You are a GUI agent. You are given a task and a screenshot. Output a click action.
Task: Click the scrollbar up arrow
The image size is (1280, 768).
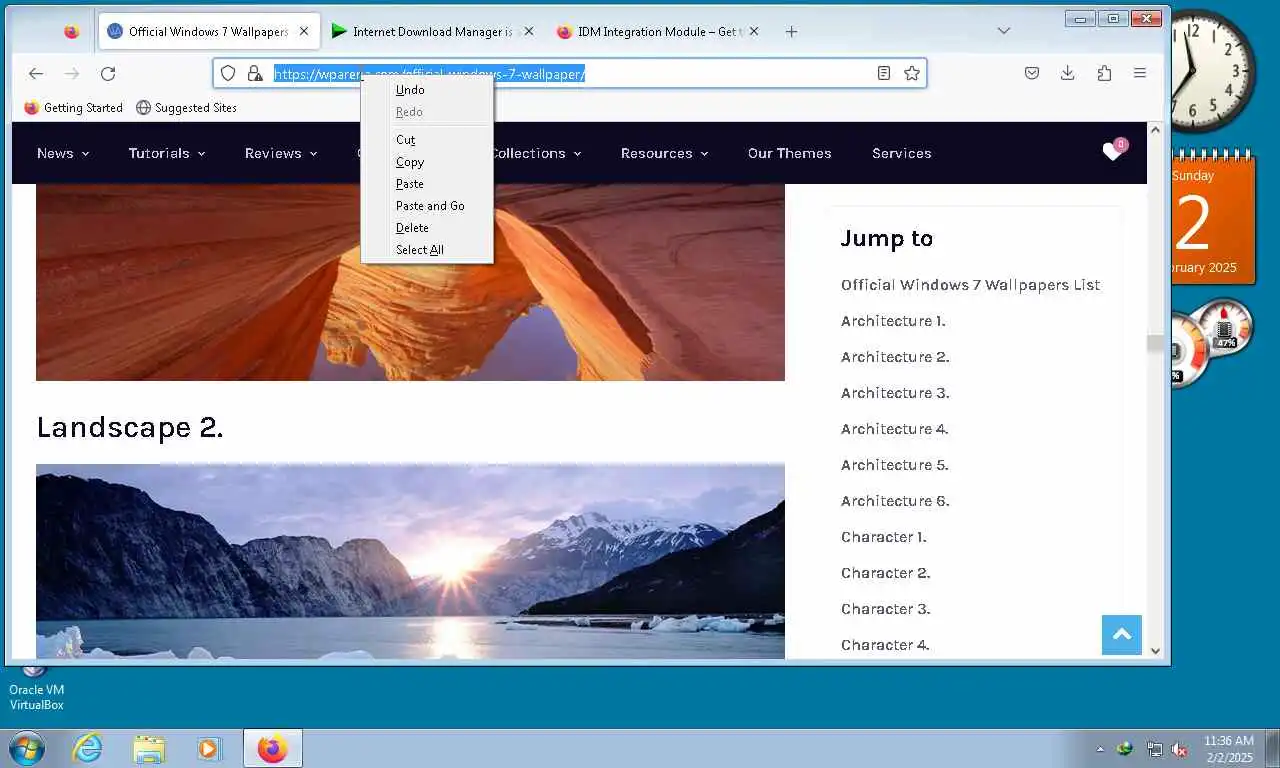[x=1155, y=130]
